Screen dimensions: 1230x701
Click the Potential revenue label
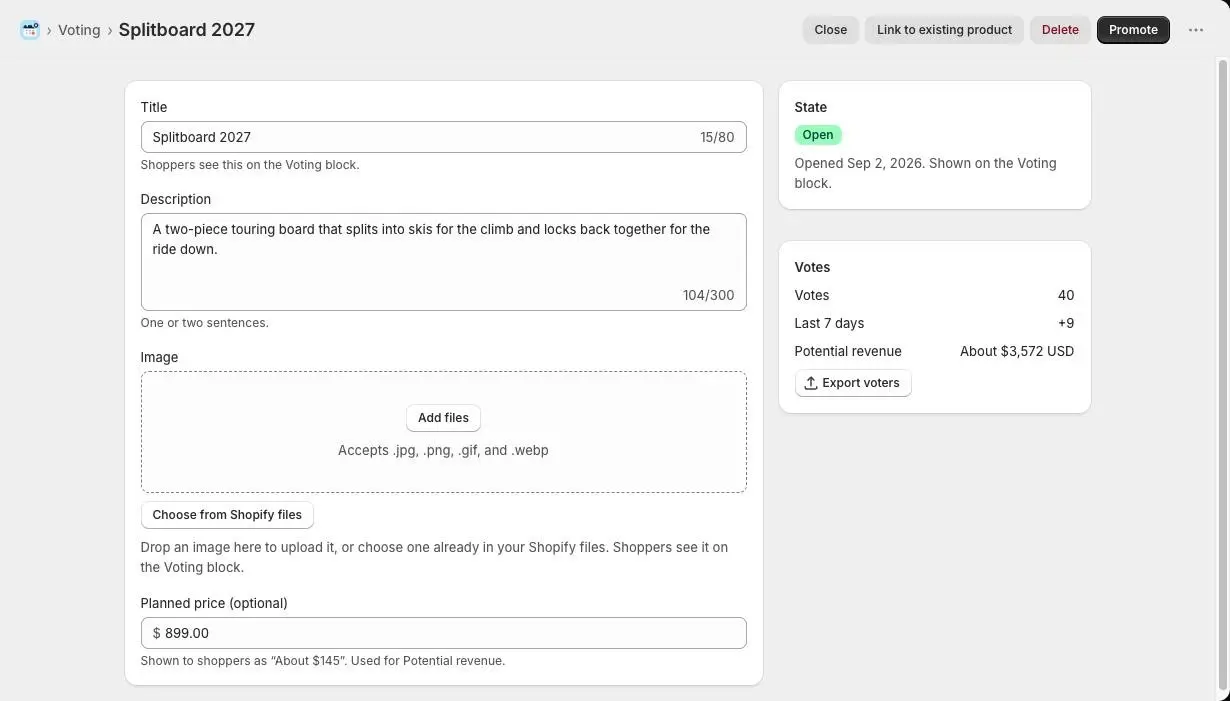coord(848,351)
